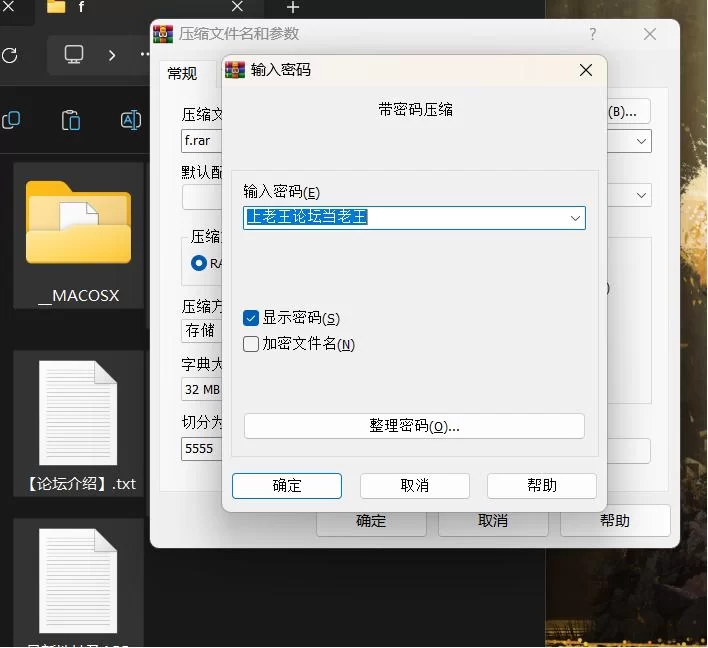The image size is (708, 648).
Task: Click the question mark help button
Action: click(592, 34)
